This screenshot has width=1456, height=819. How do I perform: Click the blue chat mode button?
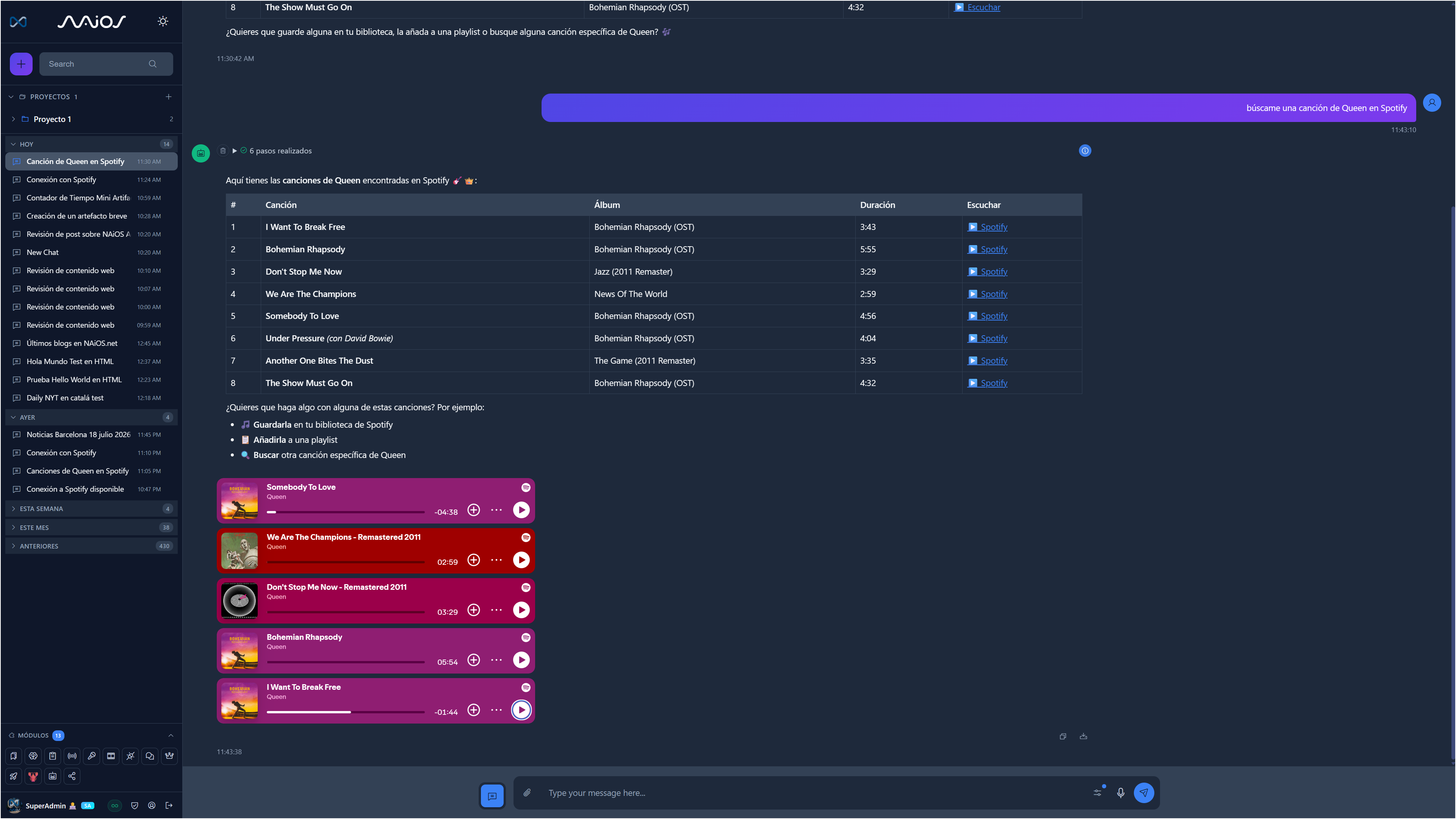[x=492, y=796]
